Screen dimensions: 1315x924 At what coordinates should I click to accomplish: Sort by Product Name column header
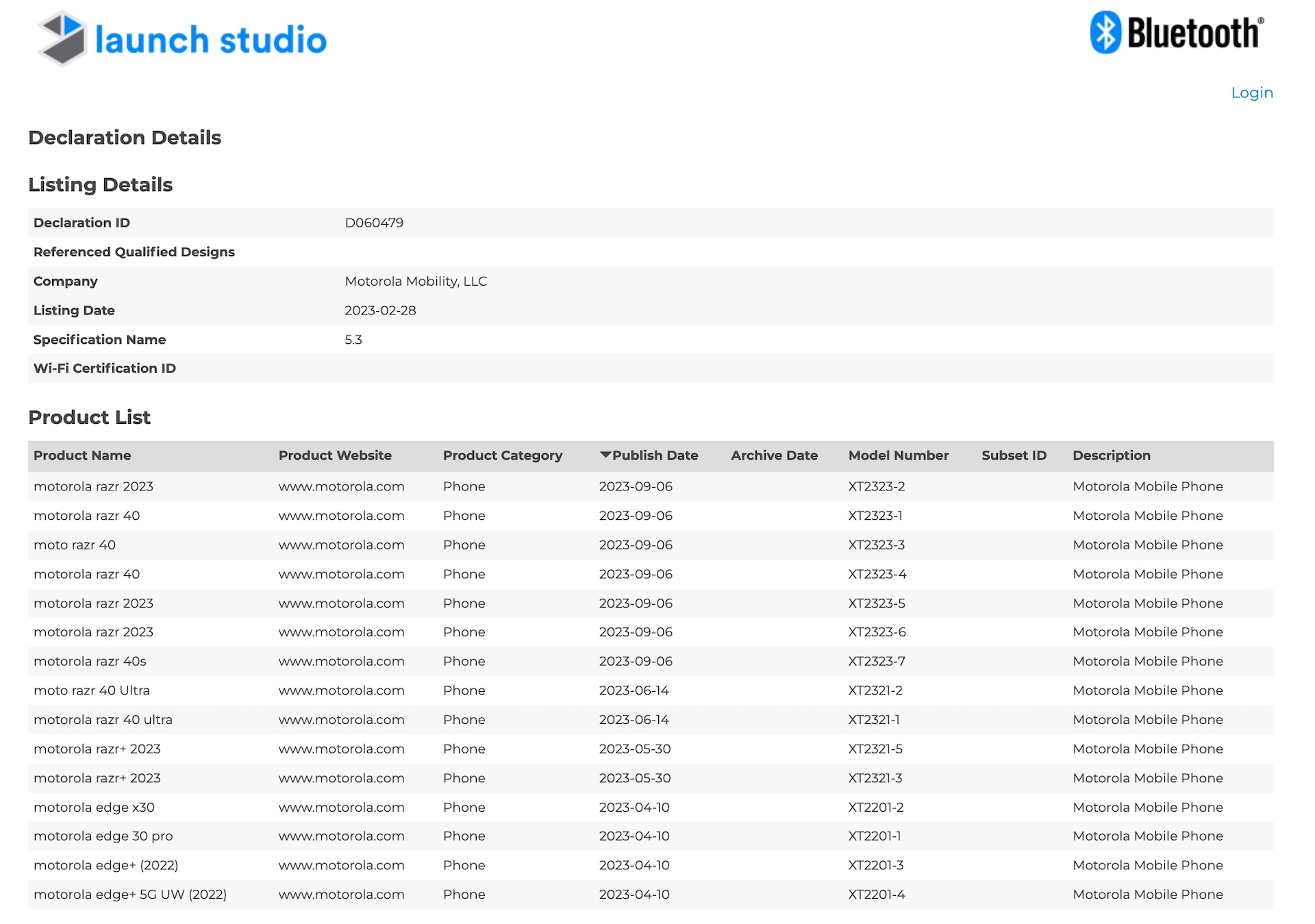[82, 455]
